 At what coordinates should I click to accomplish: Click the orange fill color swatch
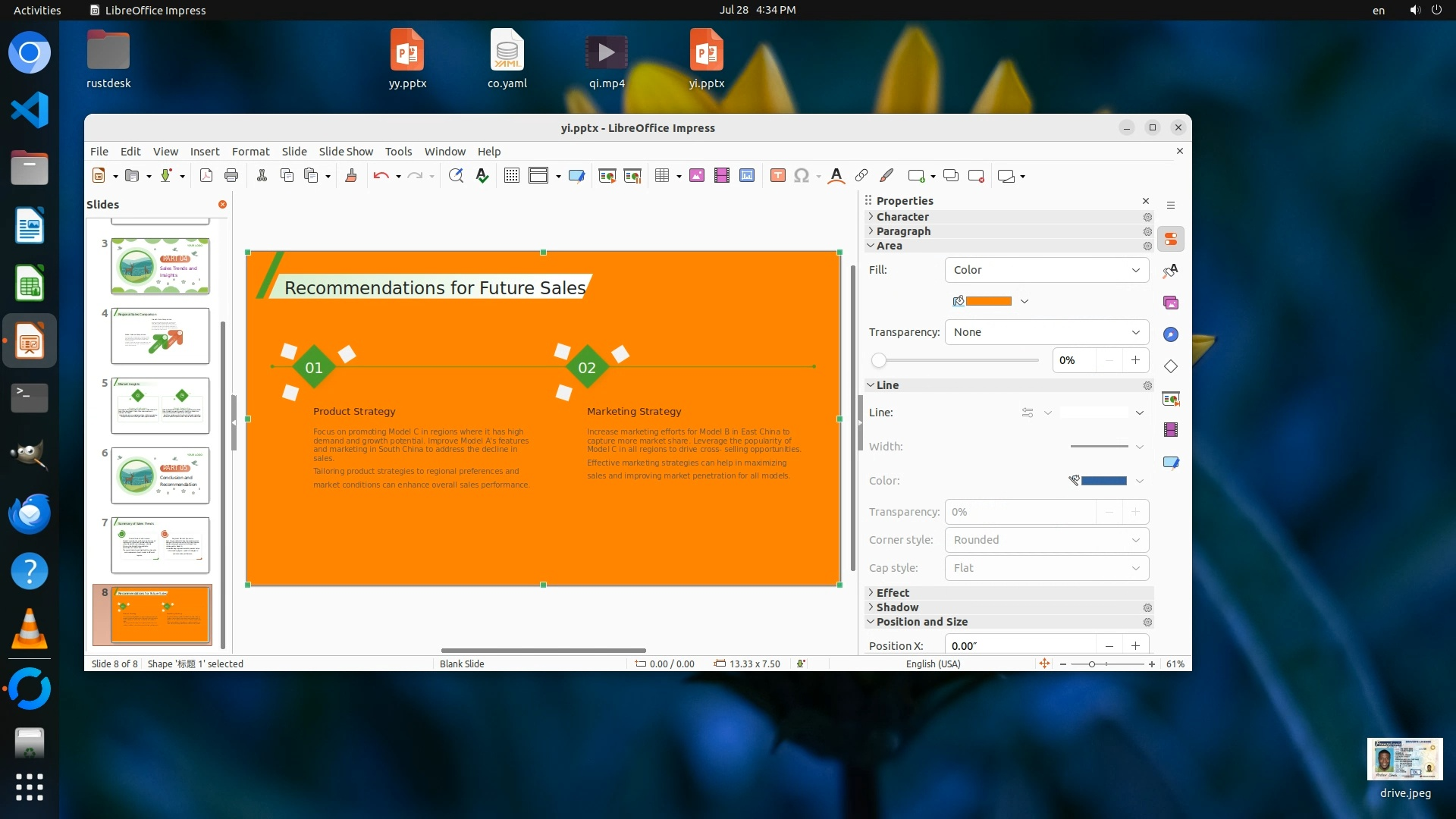pyautogui.click(x=988, y=301)
